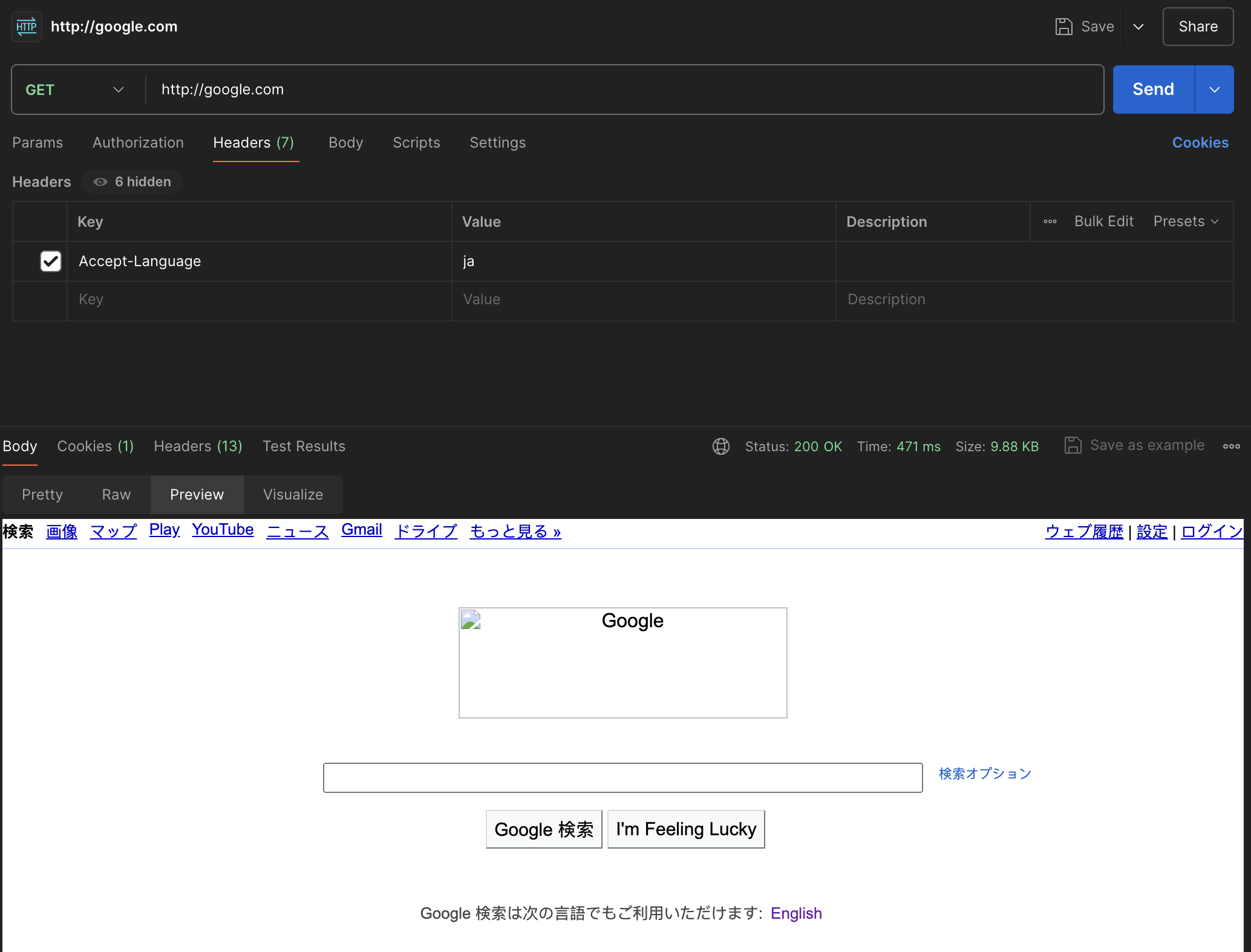The image size is (1251, 952).
Task: Click the broken Google logo image
Action: (622, 662)
